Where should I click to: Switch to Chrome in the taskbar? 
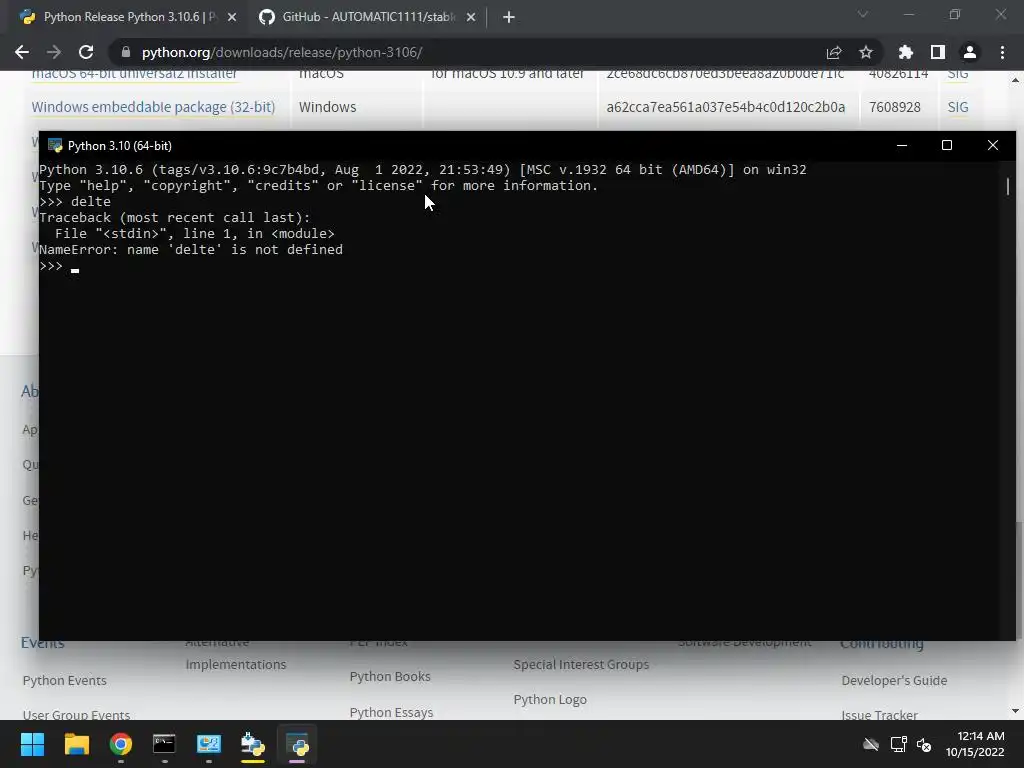(121, 744)
